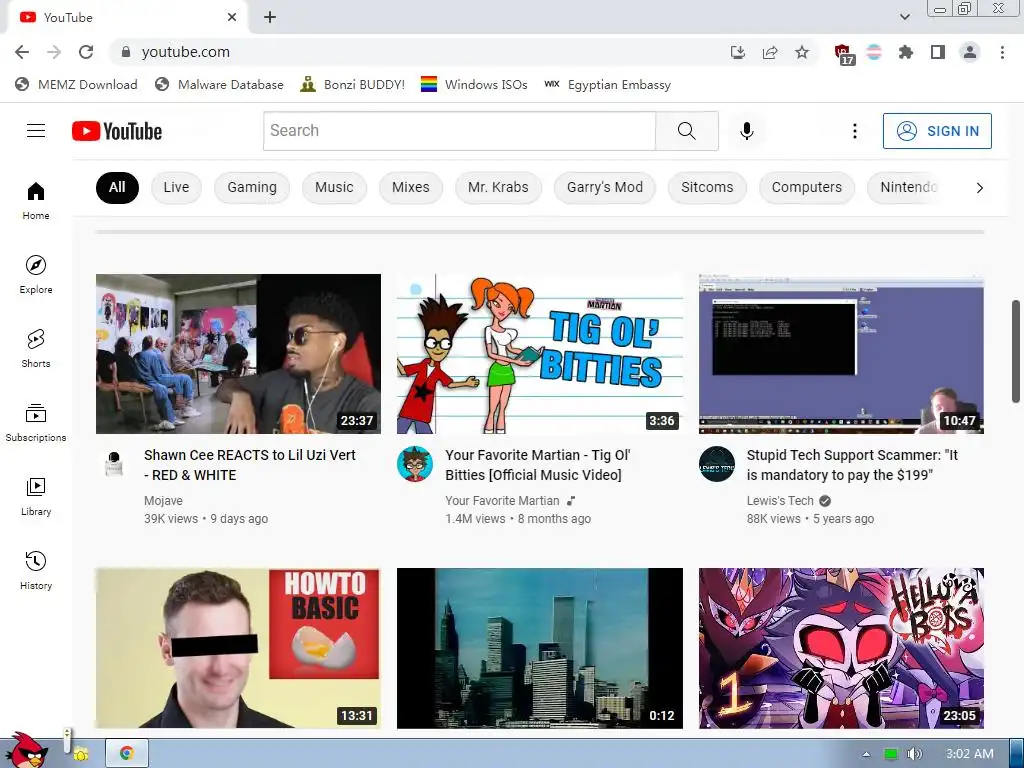
Task: Click the red shield extension with badge 17
Action: (843, 54)
